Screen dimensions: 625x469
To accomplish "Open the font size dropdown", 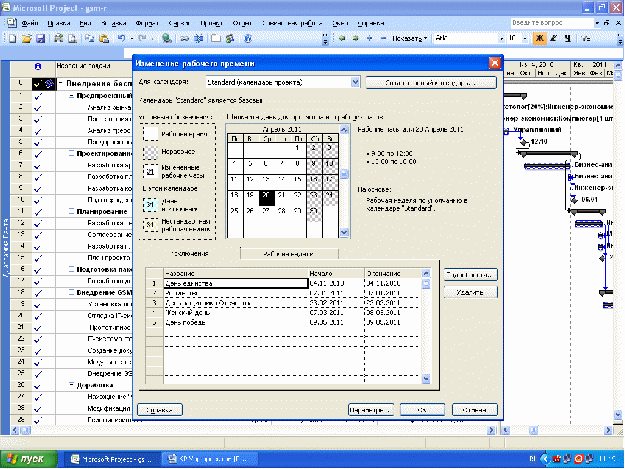I will (525, 39).
